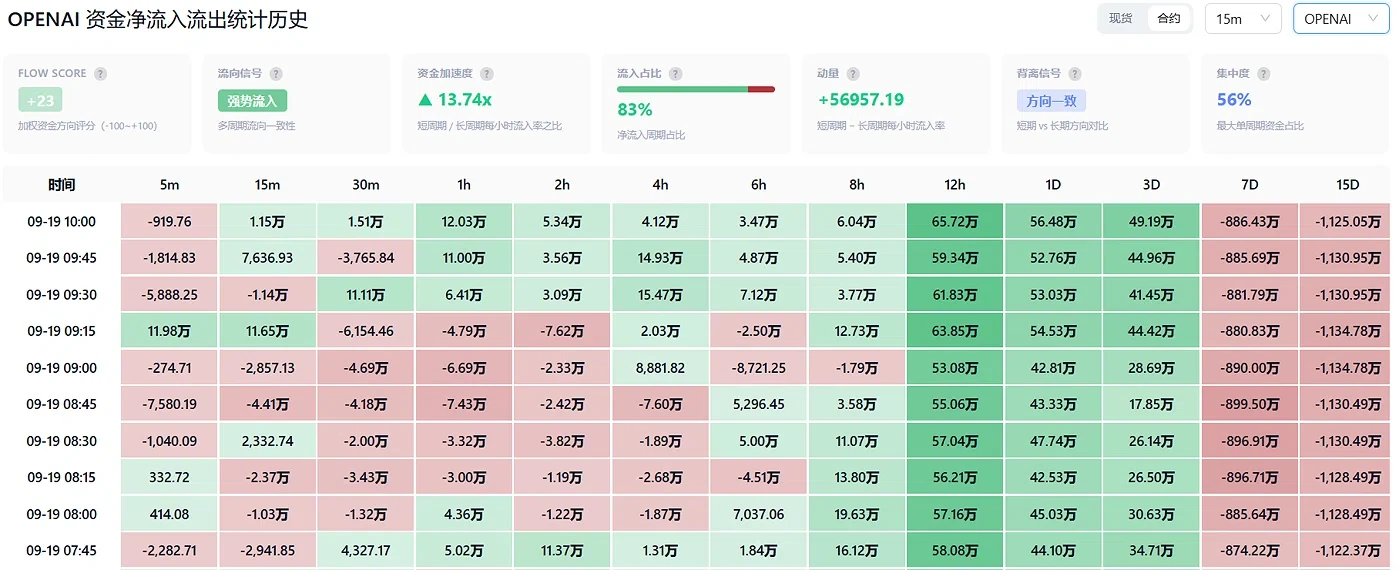Open the 15m interval dropdown
Image resolution: width=1399 pixels, height=570 pixels.
point(1243,19)
